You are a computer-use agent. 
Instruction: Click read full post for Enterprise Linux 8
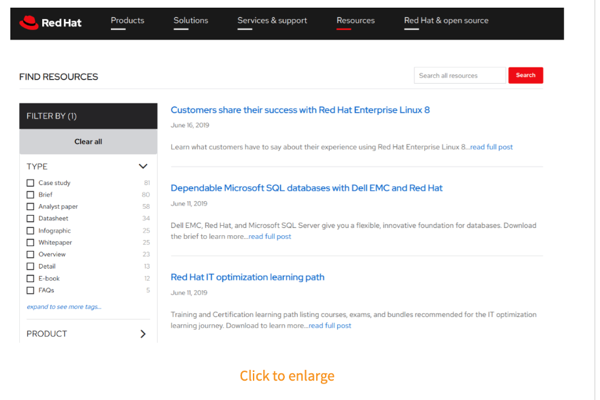491,147
